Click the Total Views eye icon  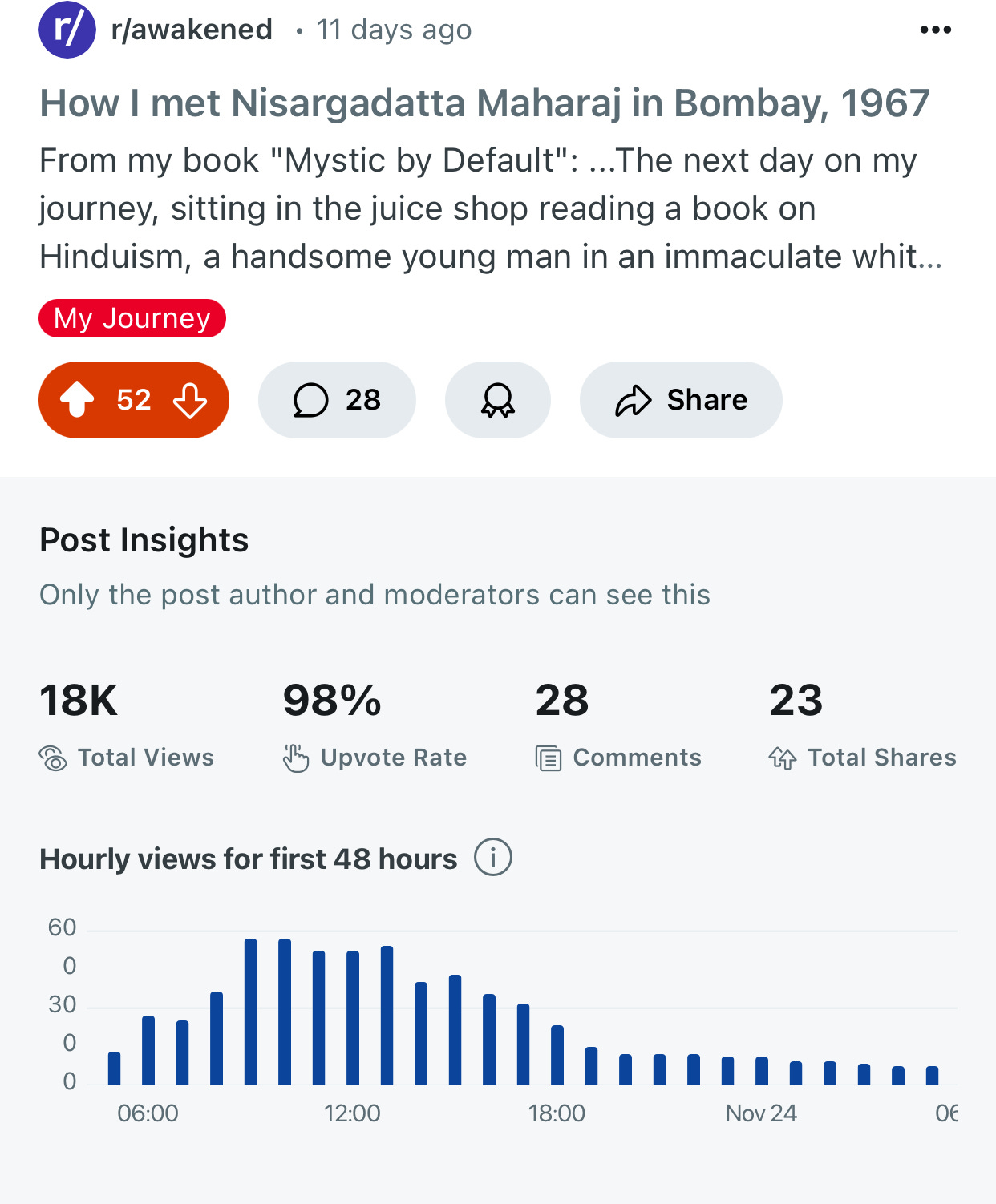(53, 758)
